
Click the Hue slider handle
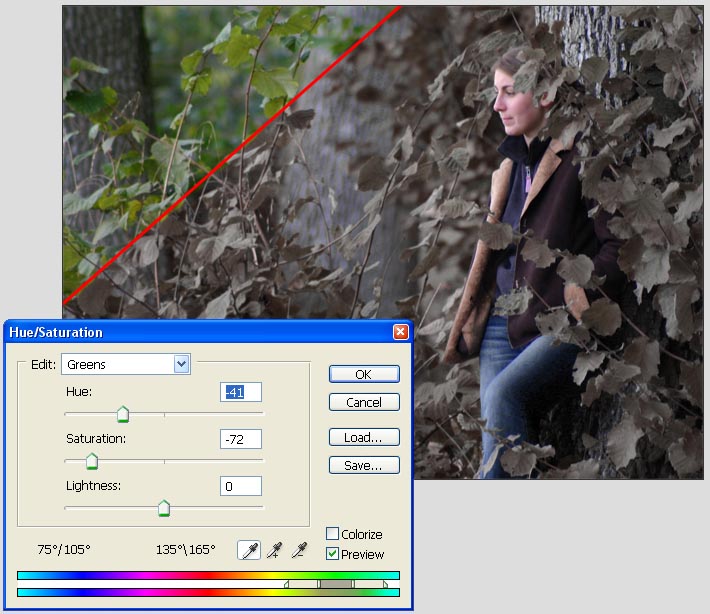123,414
